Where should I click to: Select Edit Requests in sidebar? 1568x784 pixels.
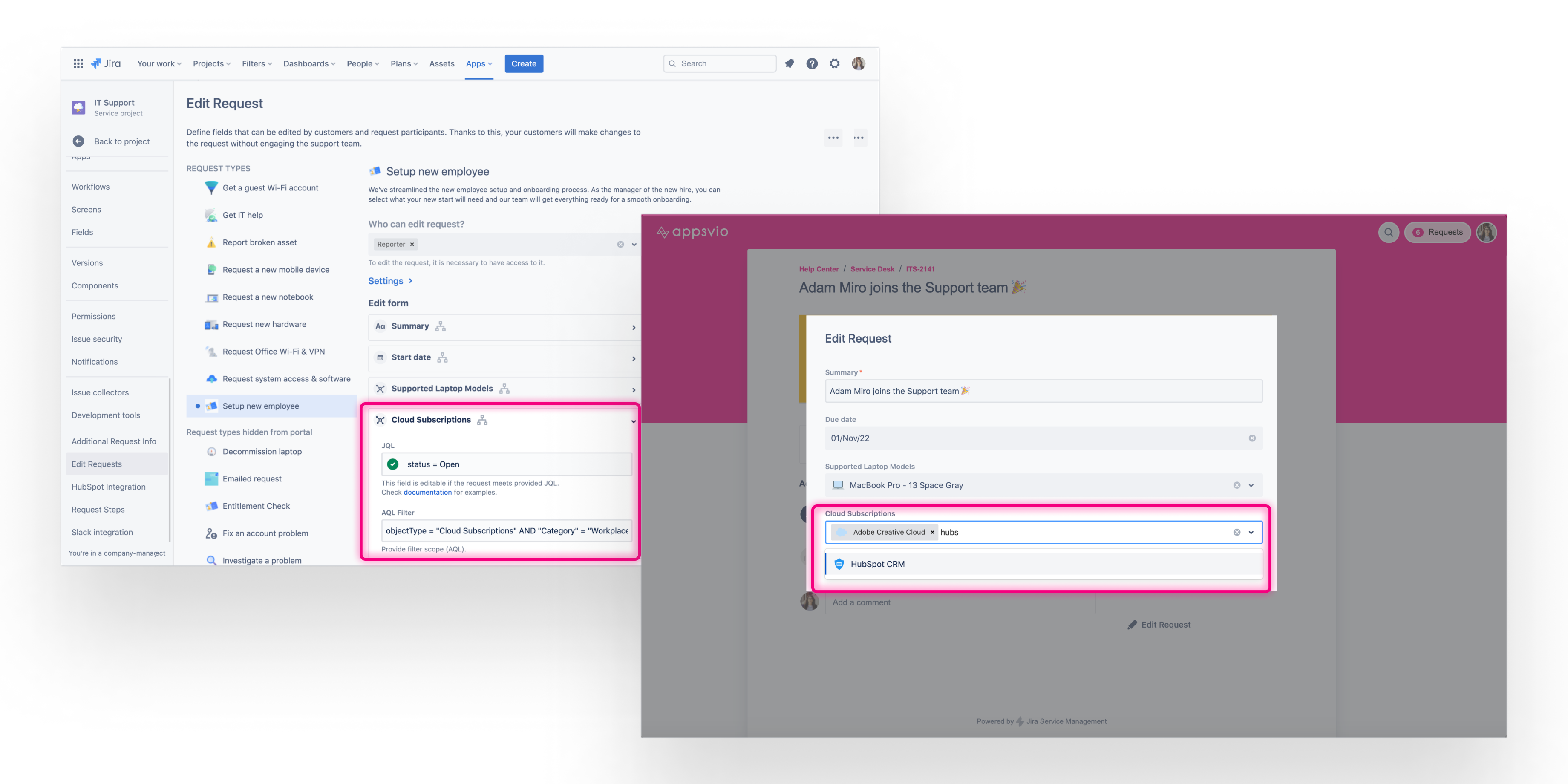pos(96,464)
